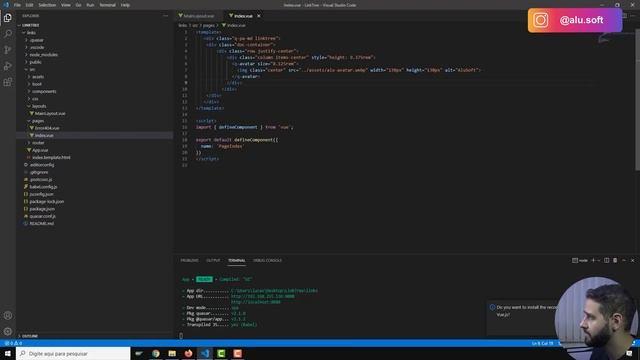Expand the .quasar folder
This screenshot has height=360, width=640.
point(36,40)
